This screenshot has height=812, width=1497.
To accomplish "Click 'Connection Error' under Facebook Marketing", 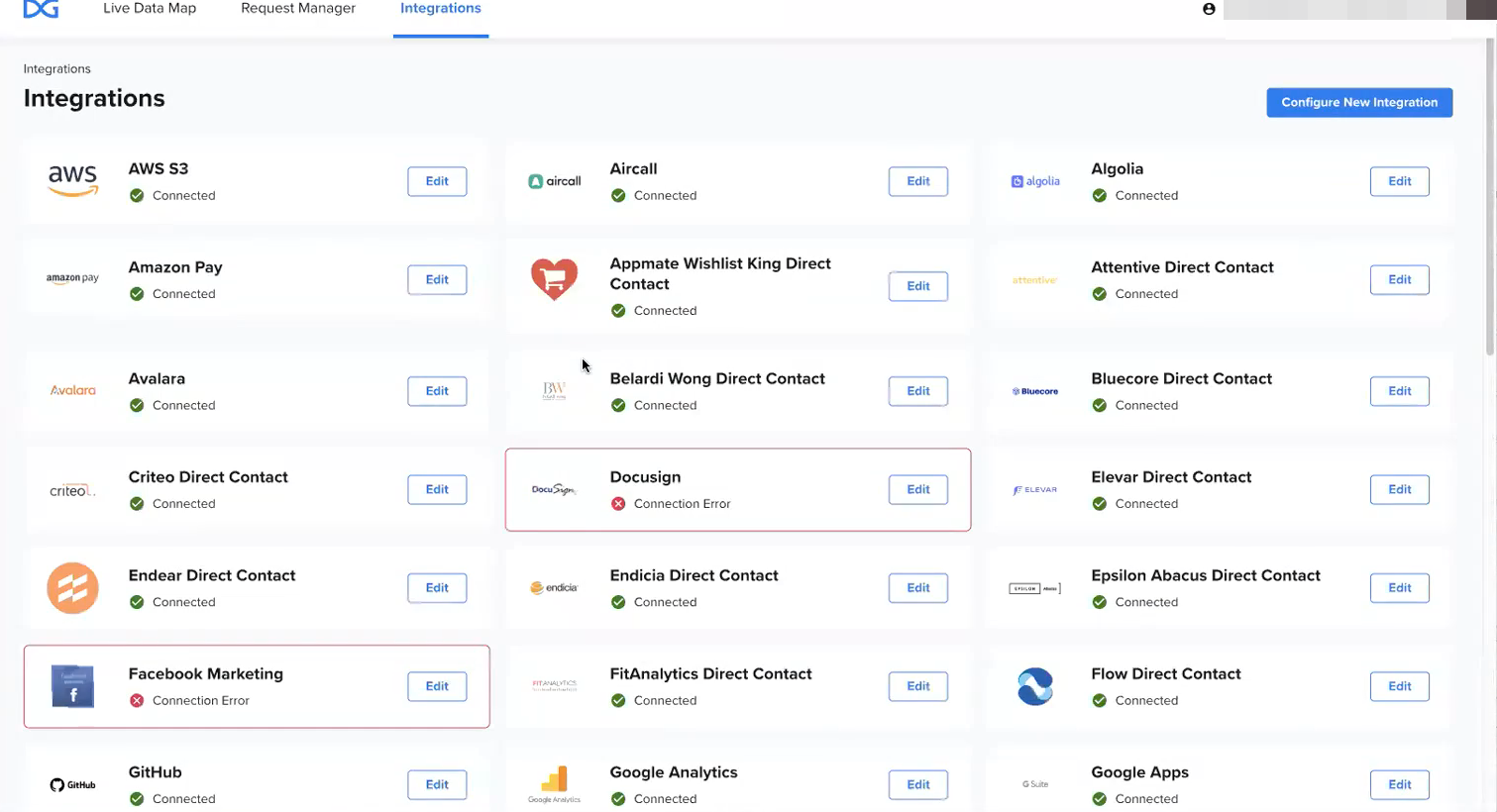I will tap(201, 701).
